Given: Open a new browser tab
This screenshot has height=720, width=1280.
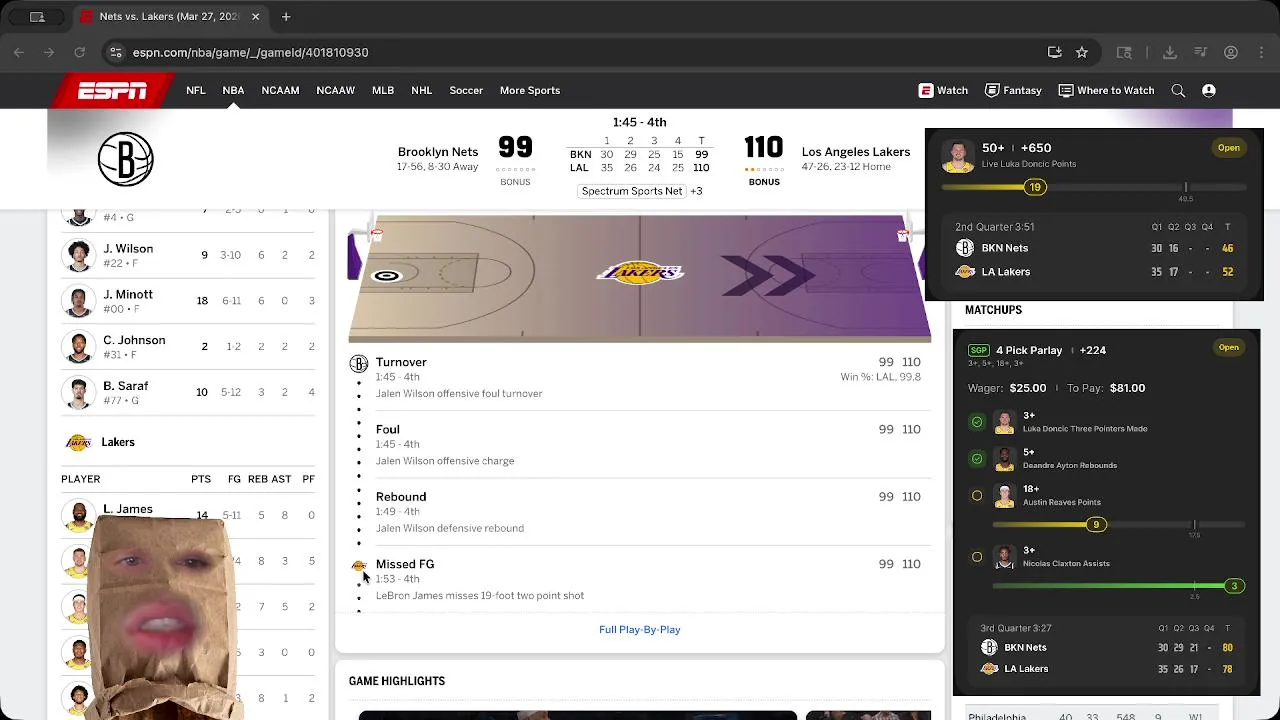Looking at the screenshot, I should (x=286, y=16).
